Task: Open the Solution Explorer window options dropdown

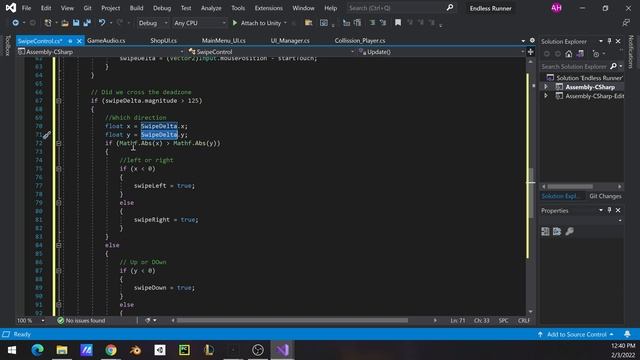Action: 600,41
